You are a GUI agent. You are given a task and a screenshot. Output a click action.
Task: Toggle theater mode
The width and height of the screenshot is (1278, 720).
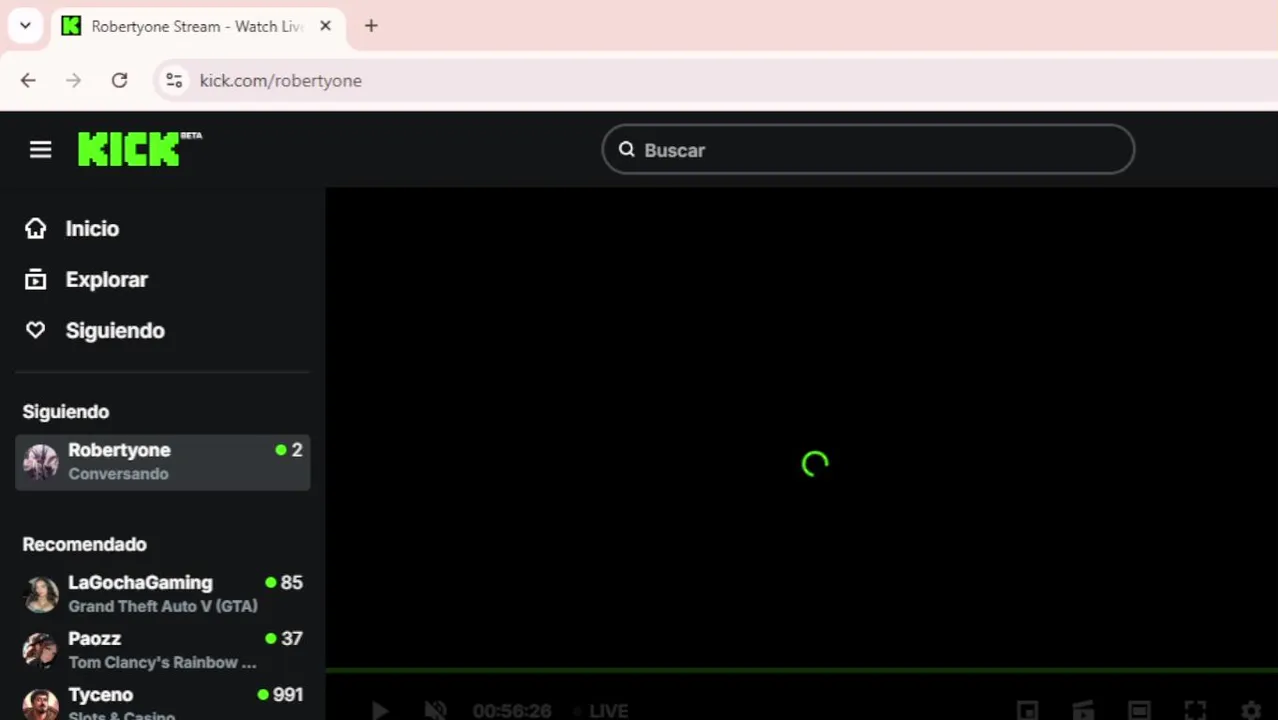[1139, 711]
